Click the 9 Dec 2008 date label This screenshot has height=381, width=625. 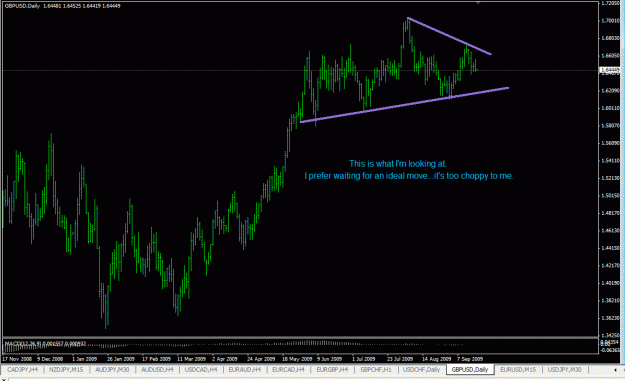(x=50, y=359)
